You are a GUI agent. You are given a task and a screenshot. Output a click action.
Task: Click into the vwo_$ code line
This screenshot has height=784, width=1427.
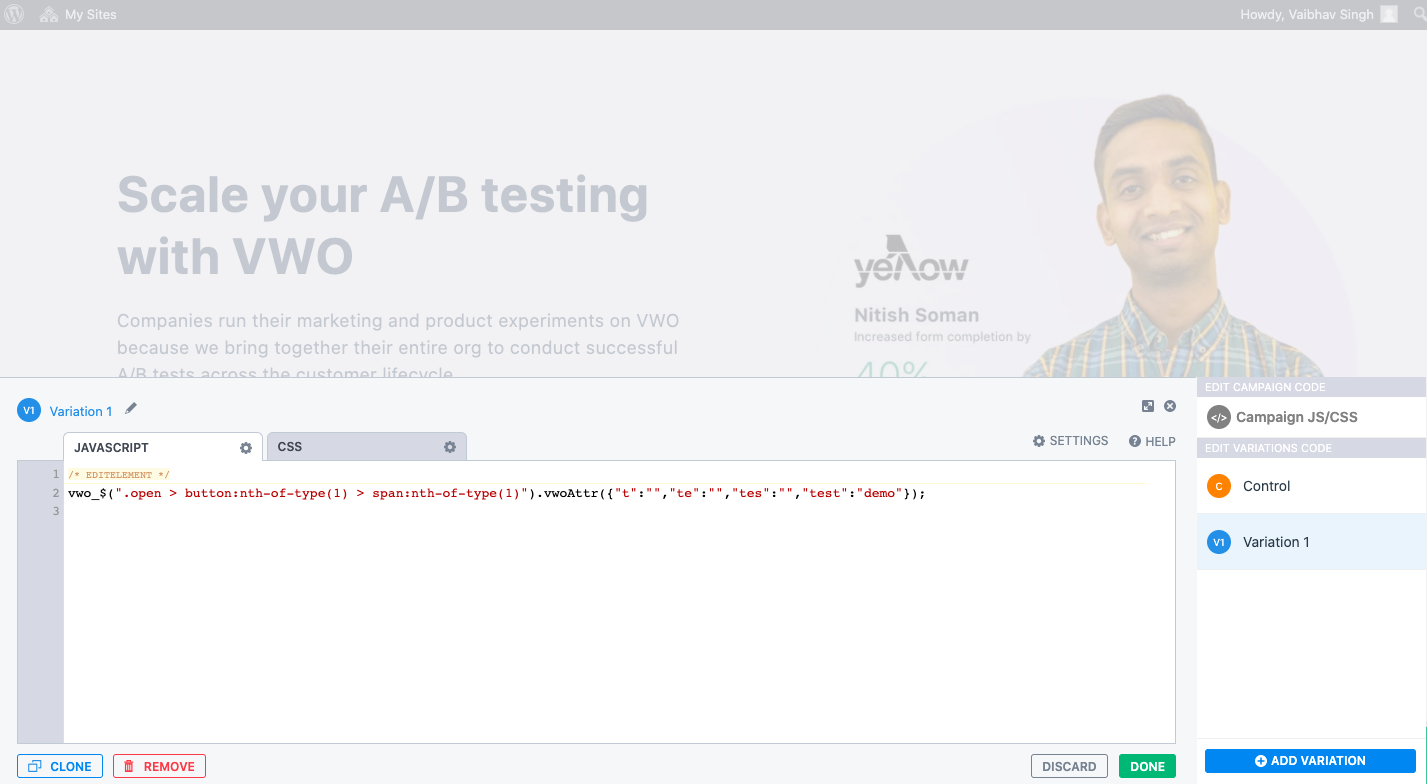(x=497, y=493)
